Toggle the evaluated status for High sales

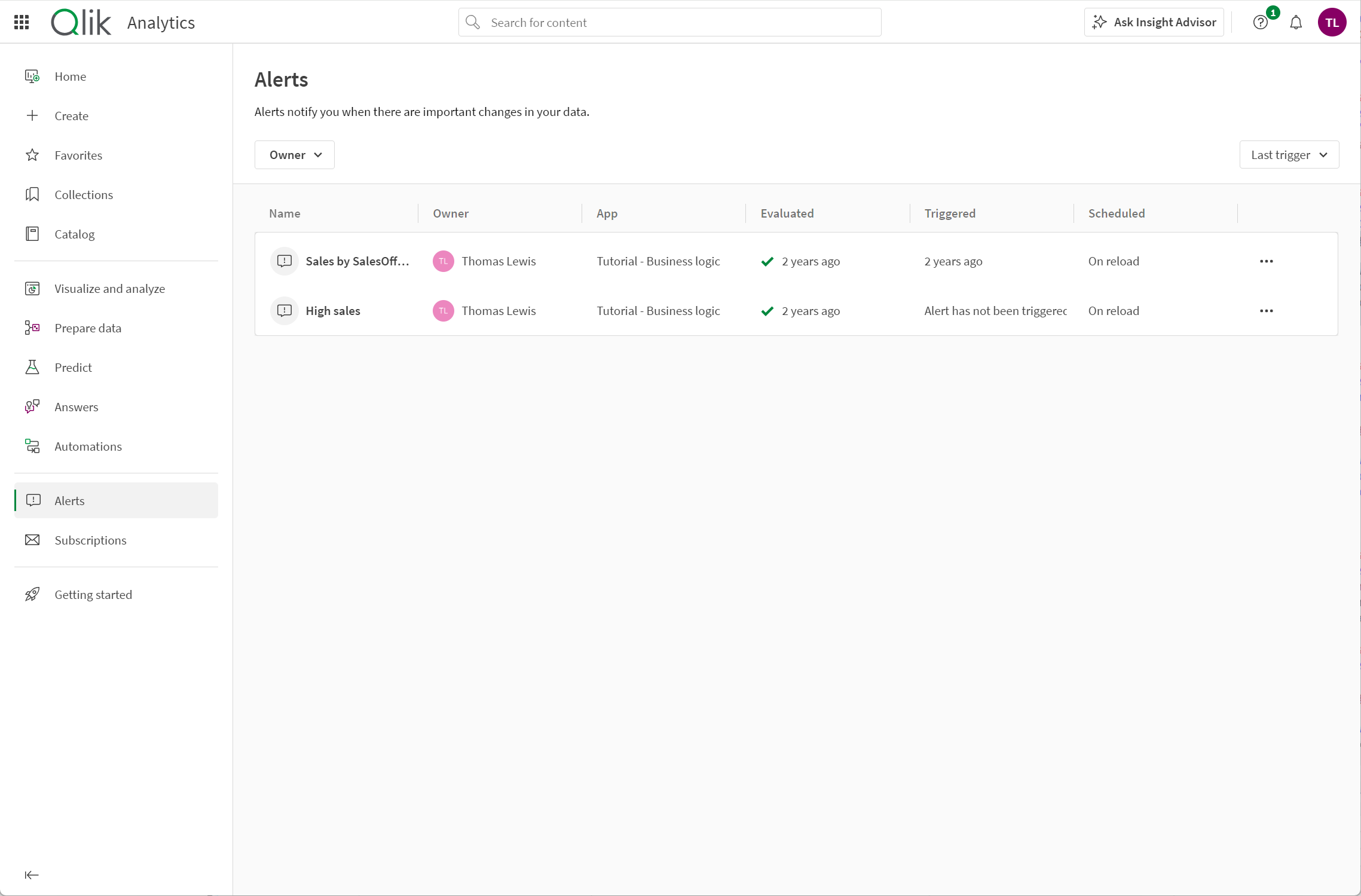[767, 311]
